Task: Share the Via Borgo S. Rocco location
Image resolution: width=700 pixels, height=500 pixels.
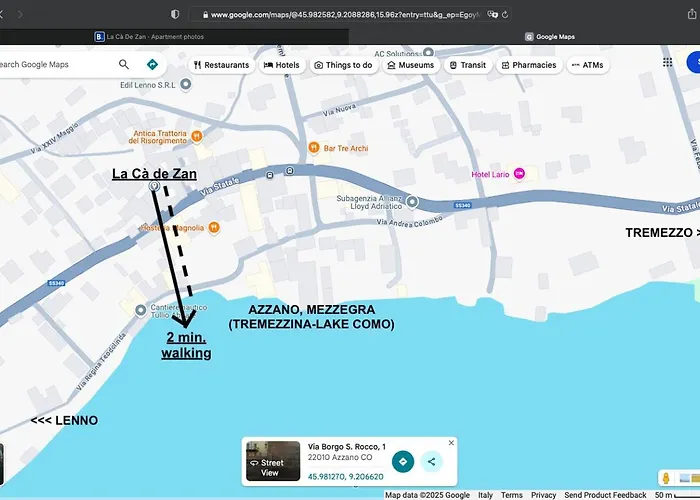Action: coord(431,461)
